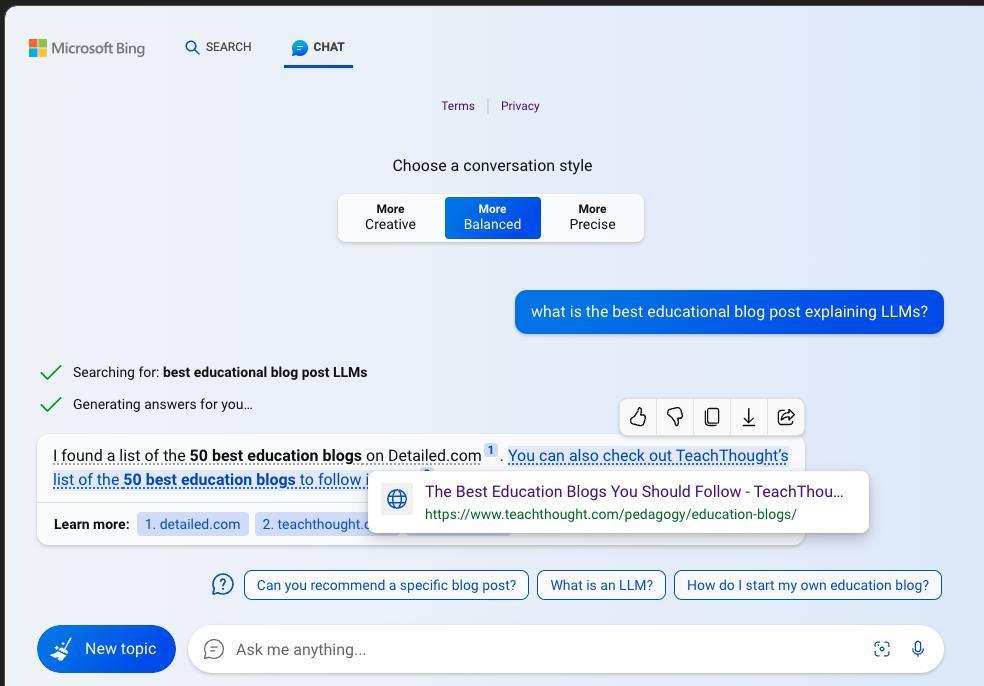Click the thumbs down dislike icon

tap(675, 417)
